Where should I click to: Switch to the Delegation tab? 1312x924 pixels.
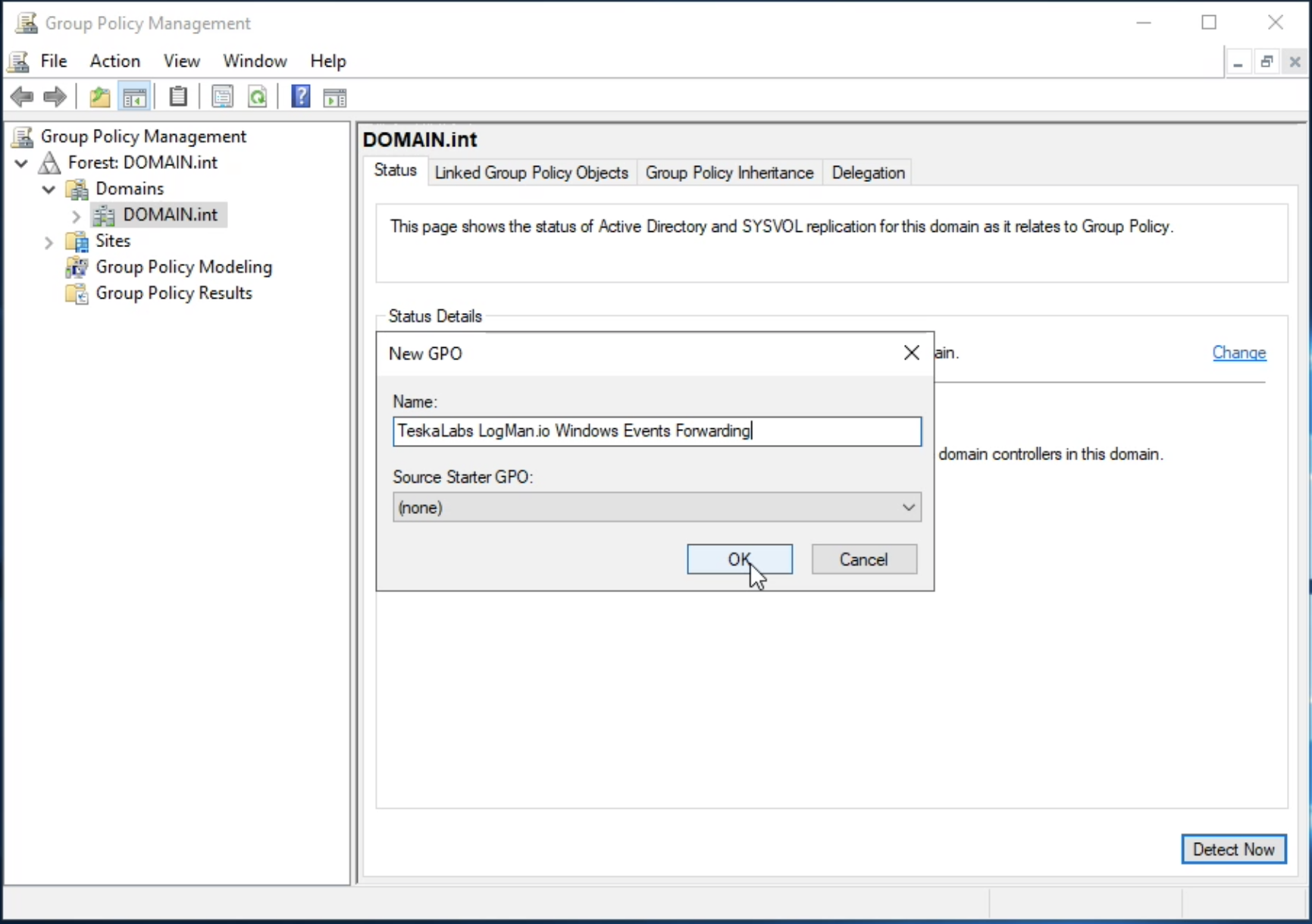[x=868, y=173]
